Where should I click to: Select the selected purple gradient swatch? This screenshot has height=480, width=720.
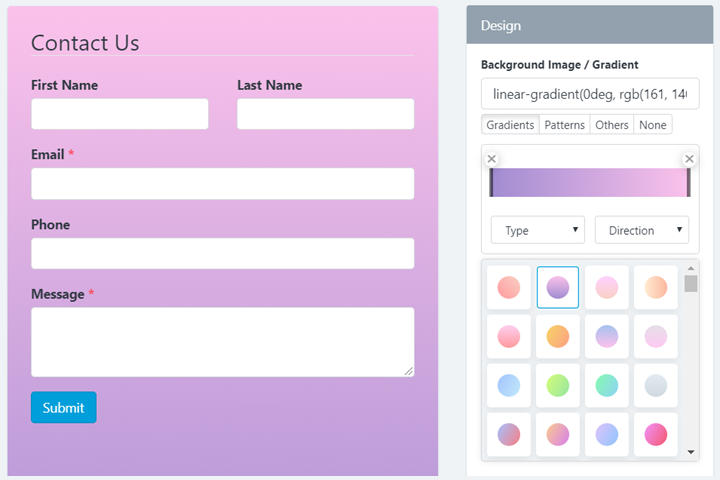tap(558, 287)
